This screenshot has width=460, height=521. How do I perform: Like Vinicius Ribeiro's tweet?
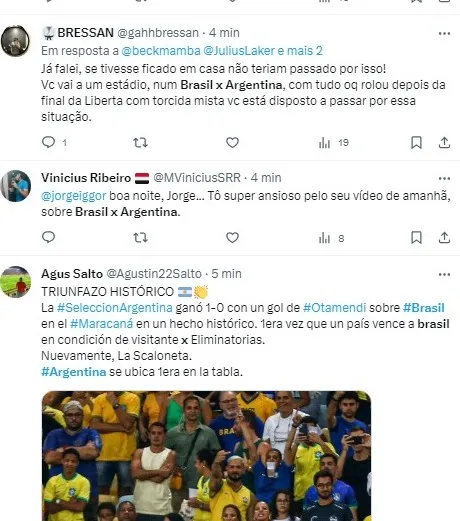pyautogui.click(x=232, y=238)
